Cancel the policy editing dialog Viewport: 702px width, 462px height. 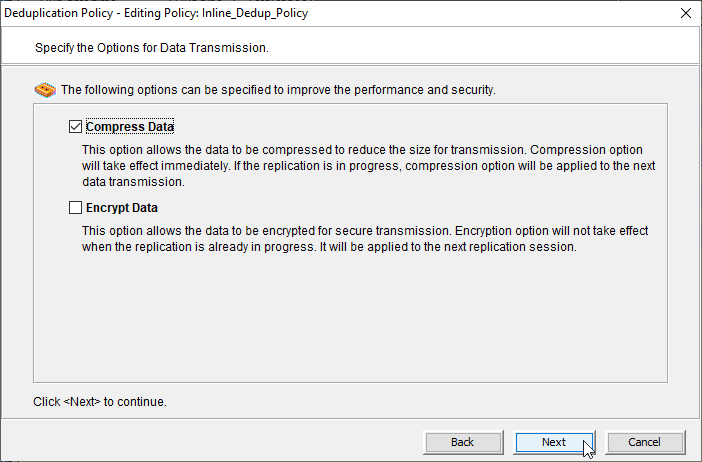644,442
